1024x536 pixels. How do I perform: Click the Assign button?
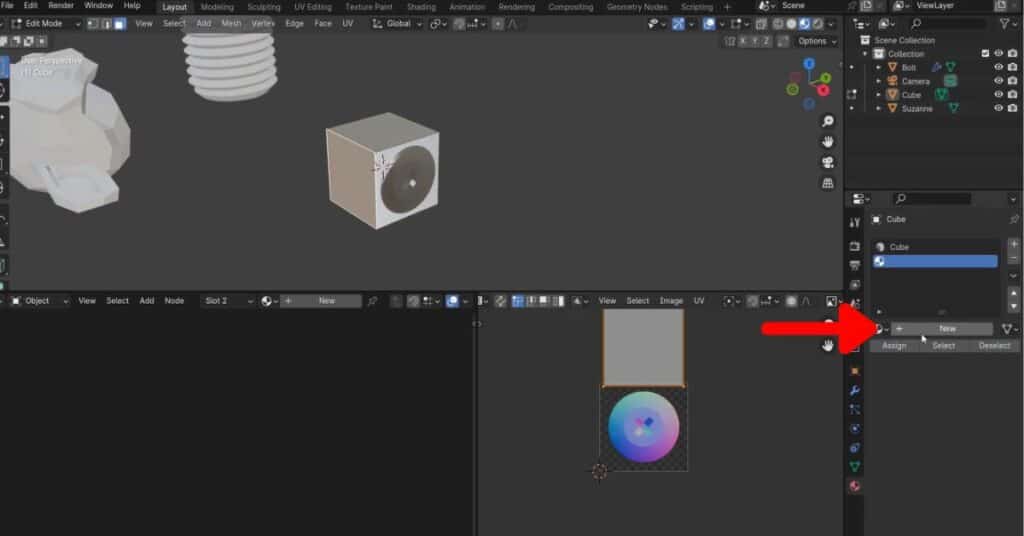click(x=894, y=346)
